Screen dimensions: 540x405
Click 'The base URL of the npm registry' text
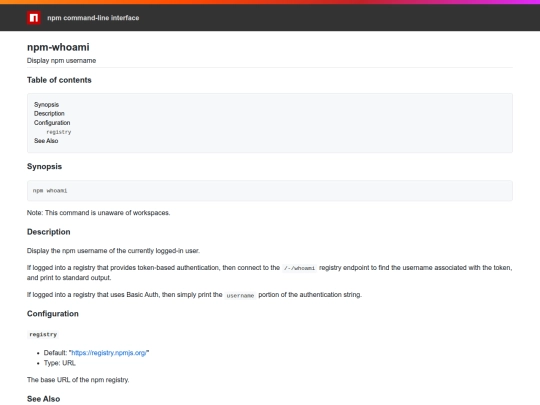point(78,380)
